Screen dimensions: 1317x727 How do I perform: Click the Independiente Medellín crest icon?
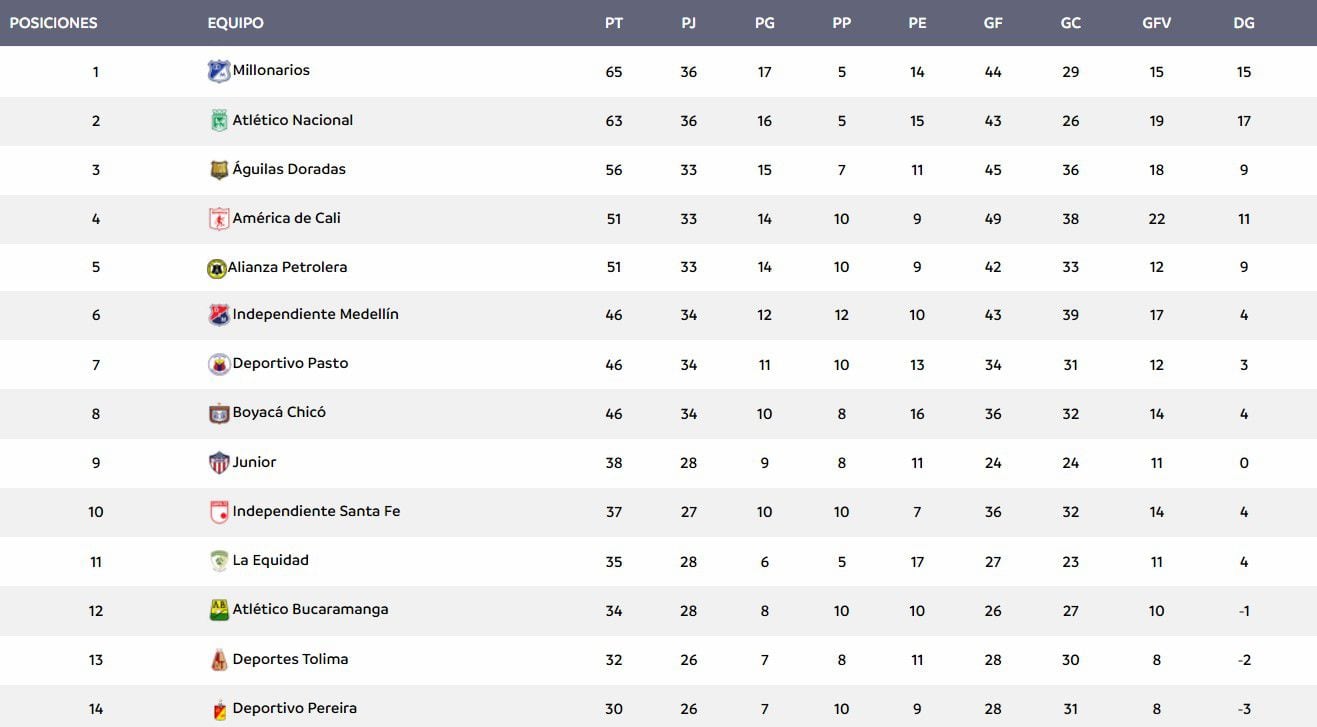click(x=218, y=315)
